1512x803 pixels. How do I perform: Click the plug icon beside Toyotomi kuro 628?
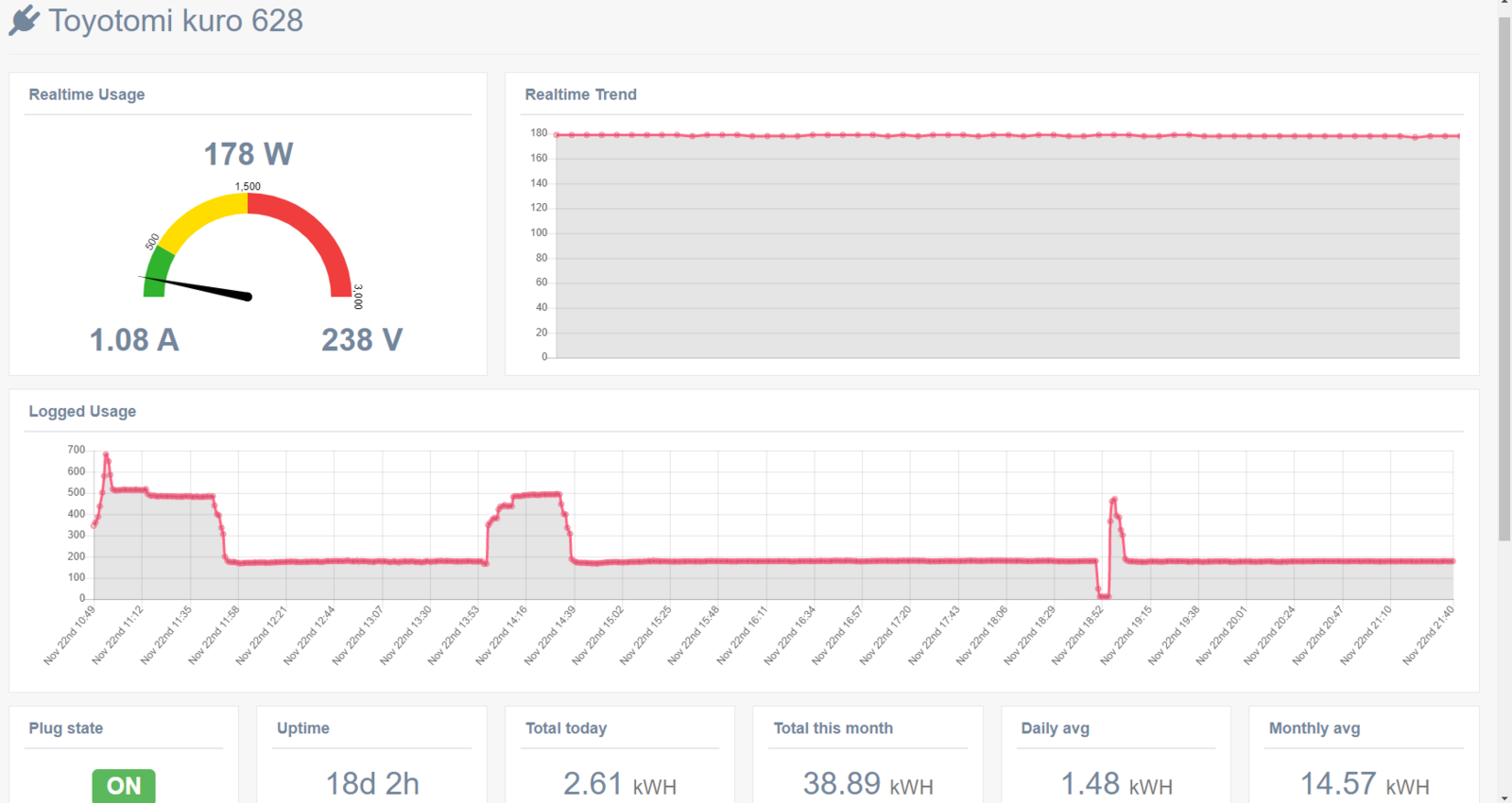(25, 21)
